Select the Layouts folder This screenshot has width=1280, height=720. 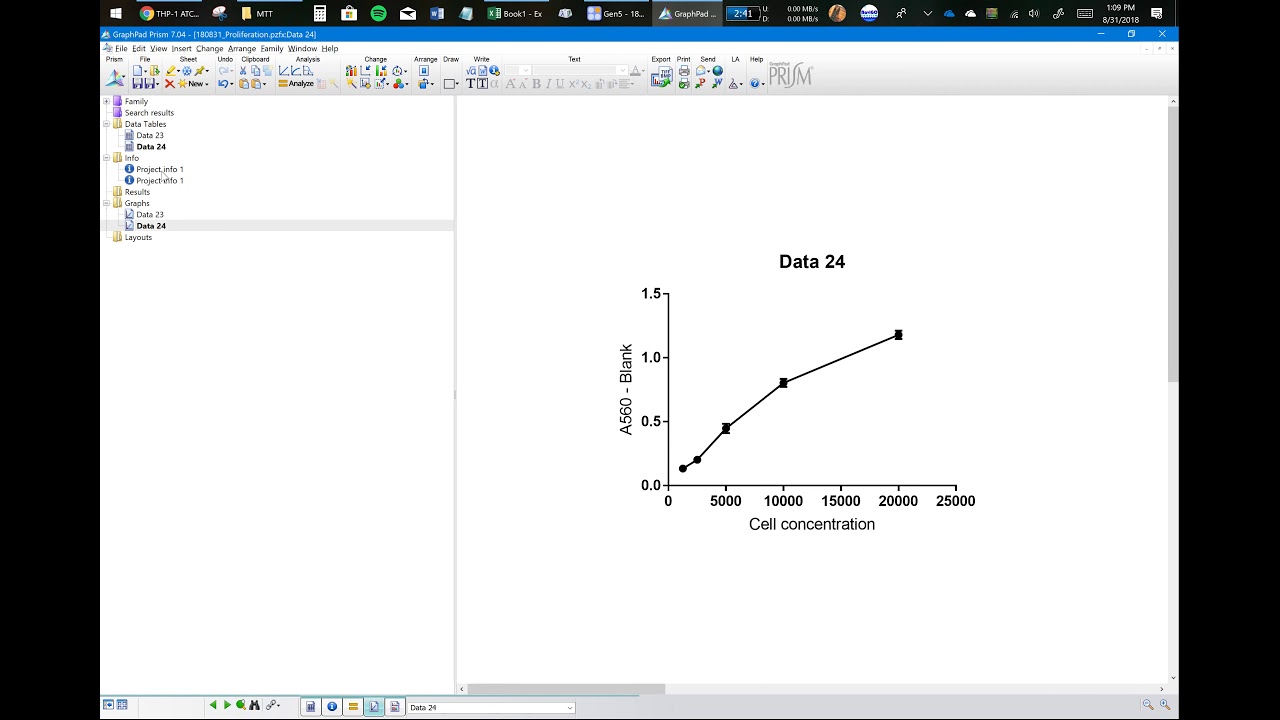tap(138, 237)
